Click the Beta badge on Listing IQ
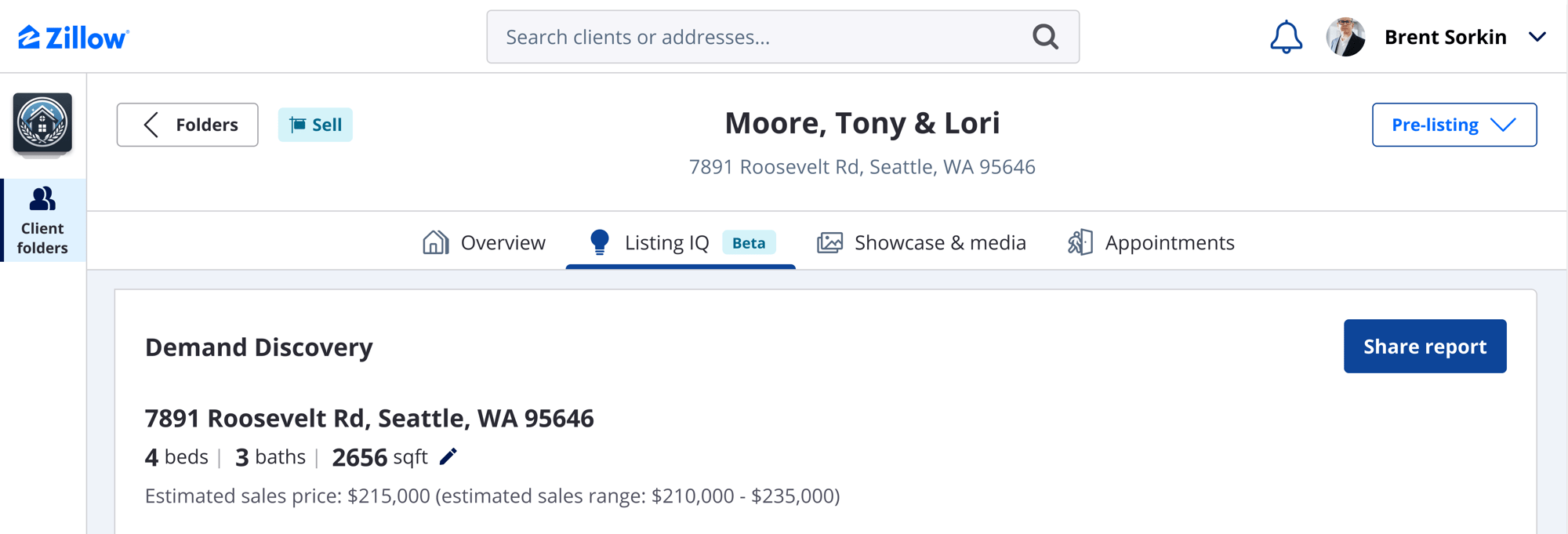The height and width of the screenshot is (534, 1568). pos(749,243)
